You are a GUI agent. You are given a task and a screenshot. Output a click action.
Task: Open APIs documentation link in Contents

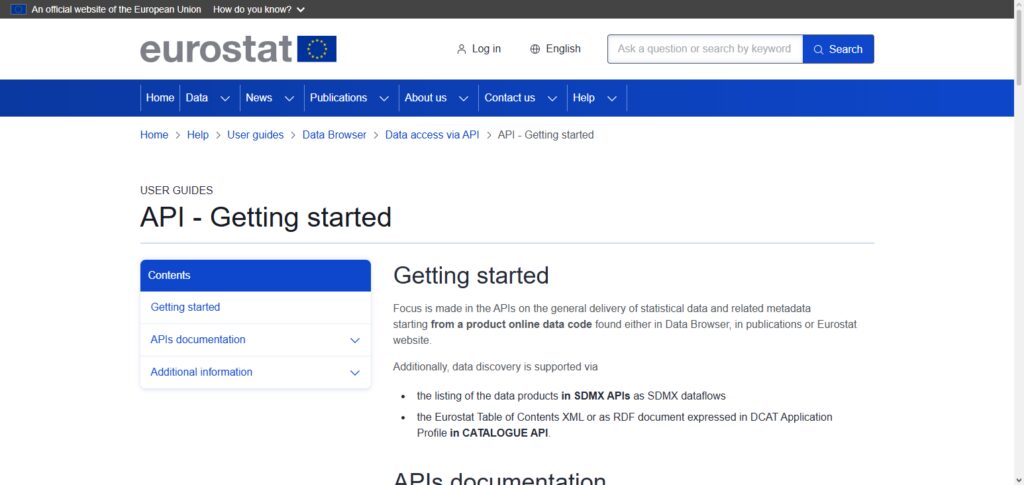pyautogui.click(x=198, y=340)
